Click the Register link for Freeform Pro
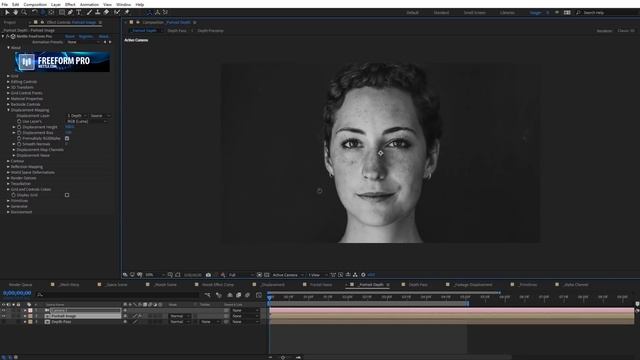 point(86,36)
